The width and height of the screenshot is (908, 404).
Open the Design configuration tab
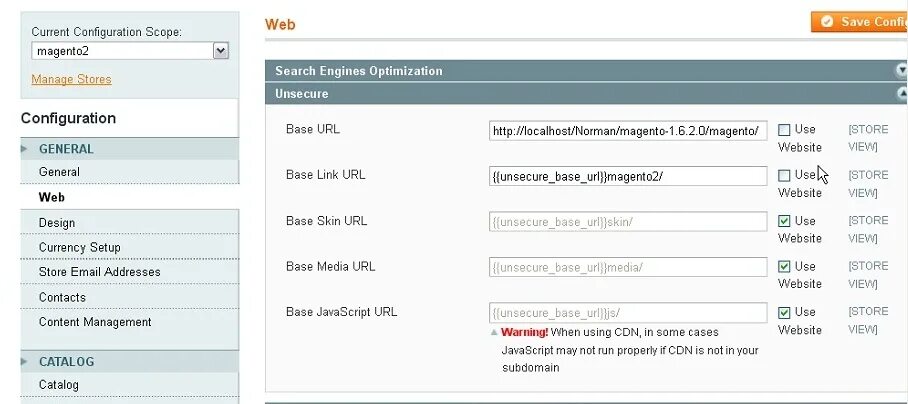pos(130,222)
